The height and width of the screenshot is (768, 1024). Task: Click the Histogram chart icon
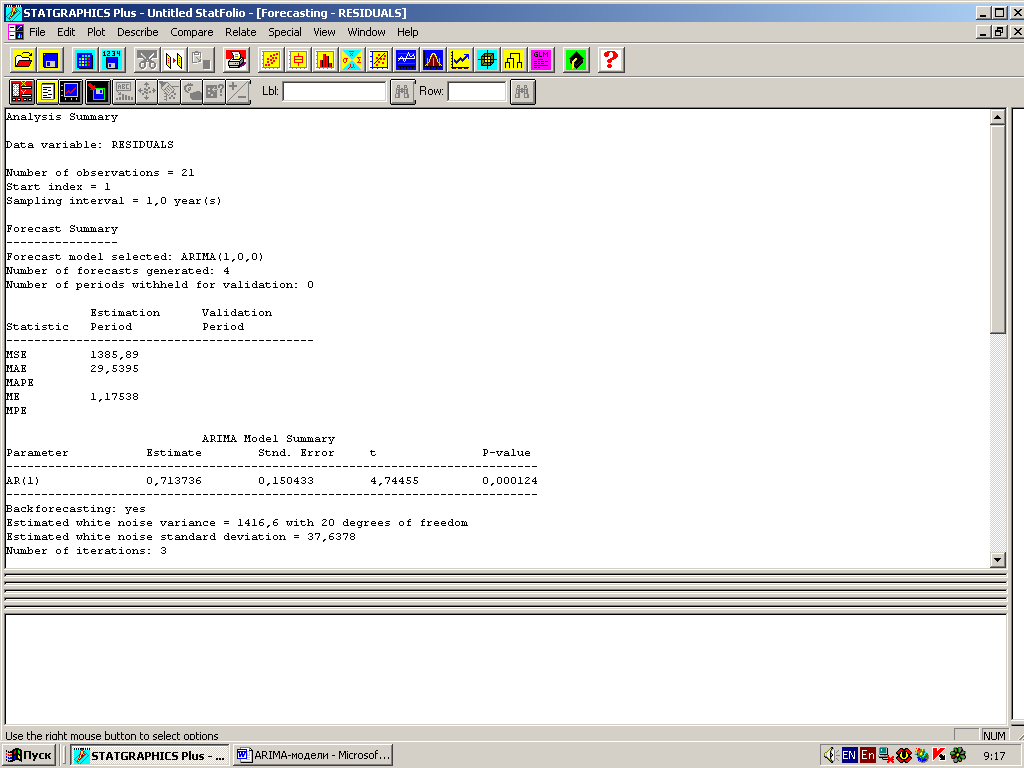click(325, 60)
